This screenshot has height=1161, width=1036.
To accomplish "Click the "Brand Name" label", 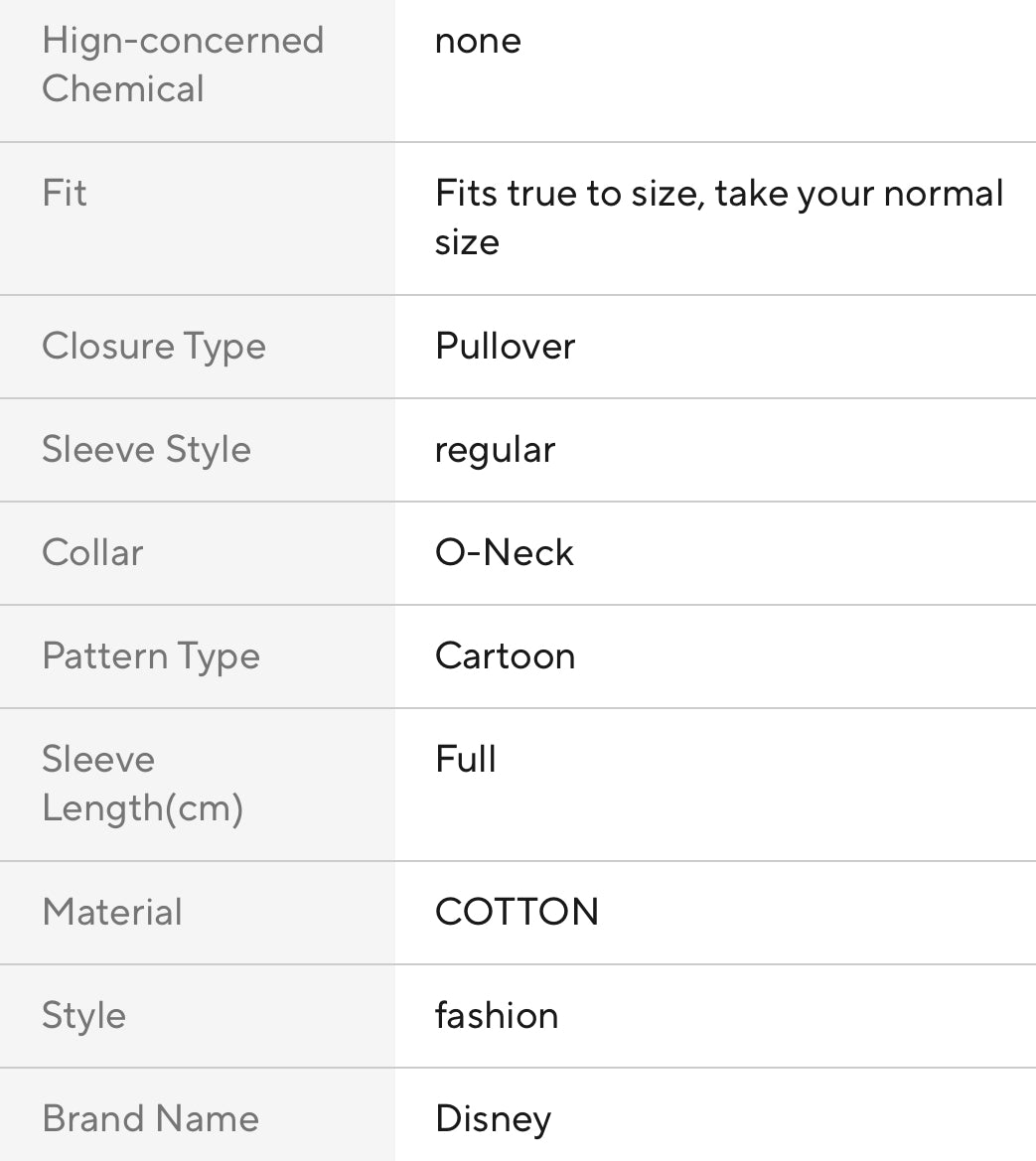I will [x=150, y=1119].
